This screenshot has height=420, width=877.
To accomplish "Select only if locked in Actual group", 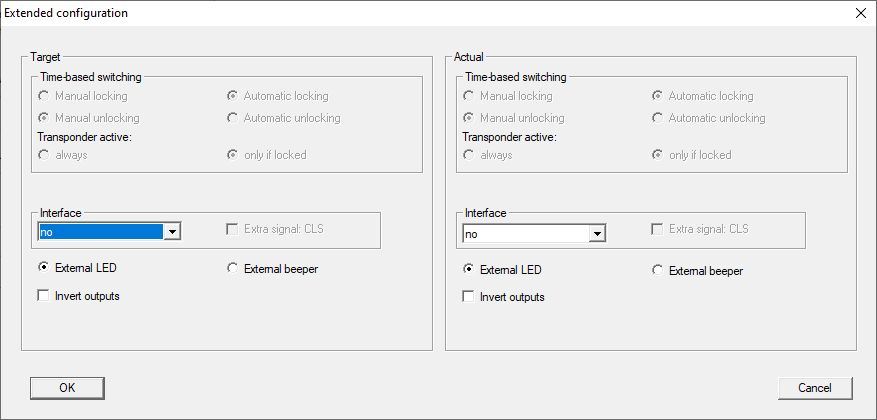I will 658,155.
